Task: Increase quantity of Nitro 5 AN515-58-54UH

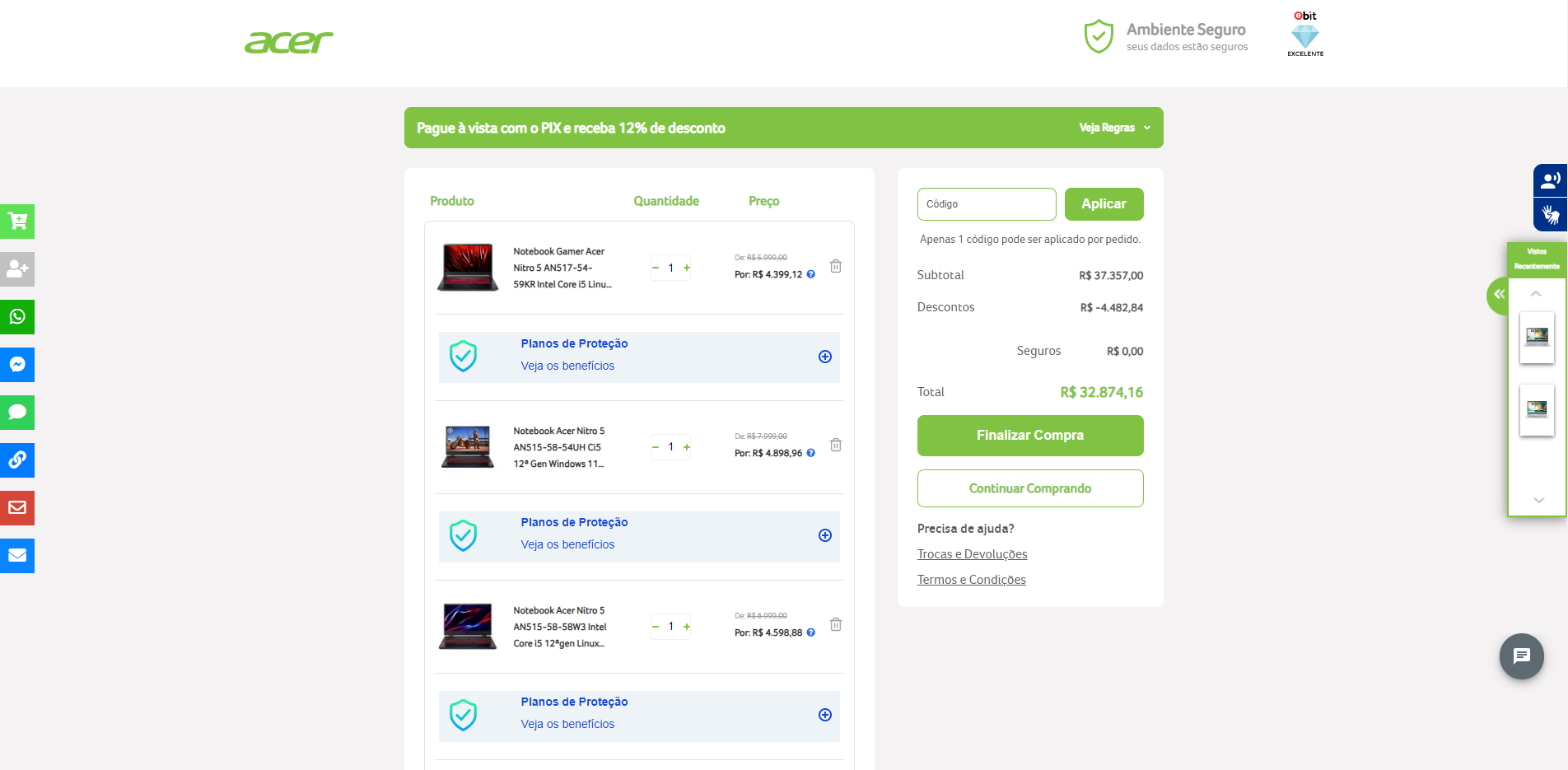Action: tap(687, 447)
